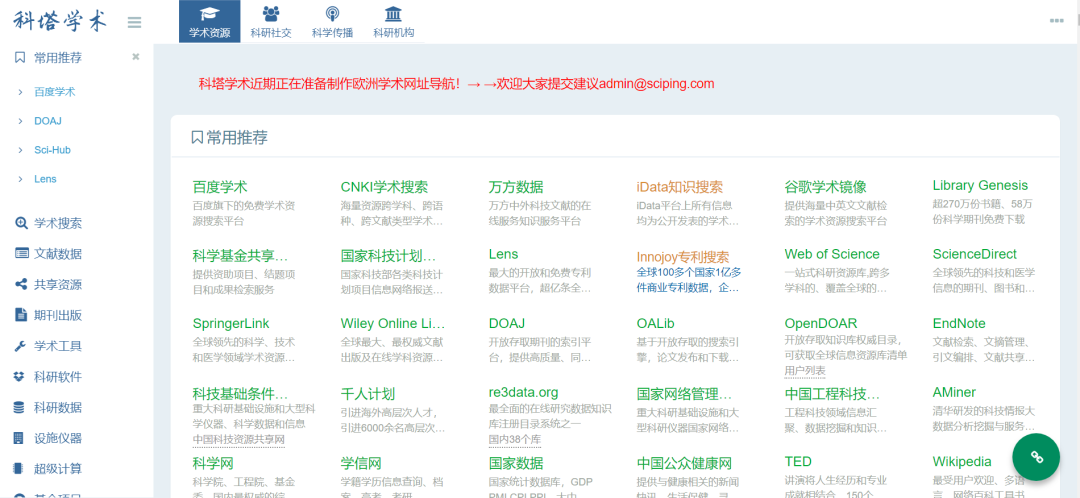Image resolution: width=1080 pixels, height=498 pixels.
Task: Click the red announcement banner about 欧洲学术网址导航
Action: 457,84
